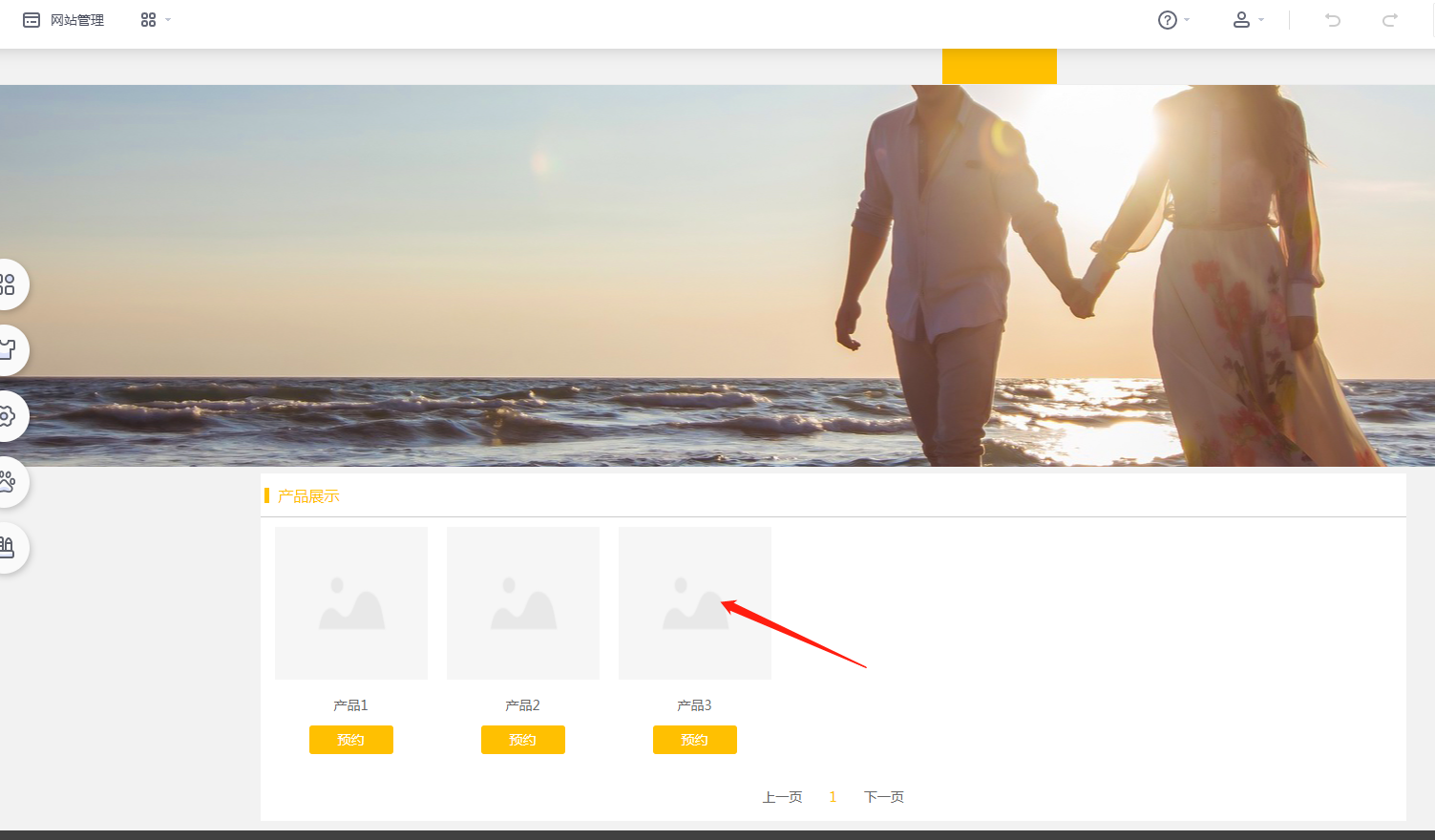Open the shirt-shaped theme icon in the left sidebar
Image resolution: width=1435 pixels, height=840 pixels.
click(8, 350)
